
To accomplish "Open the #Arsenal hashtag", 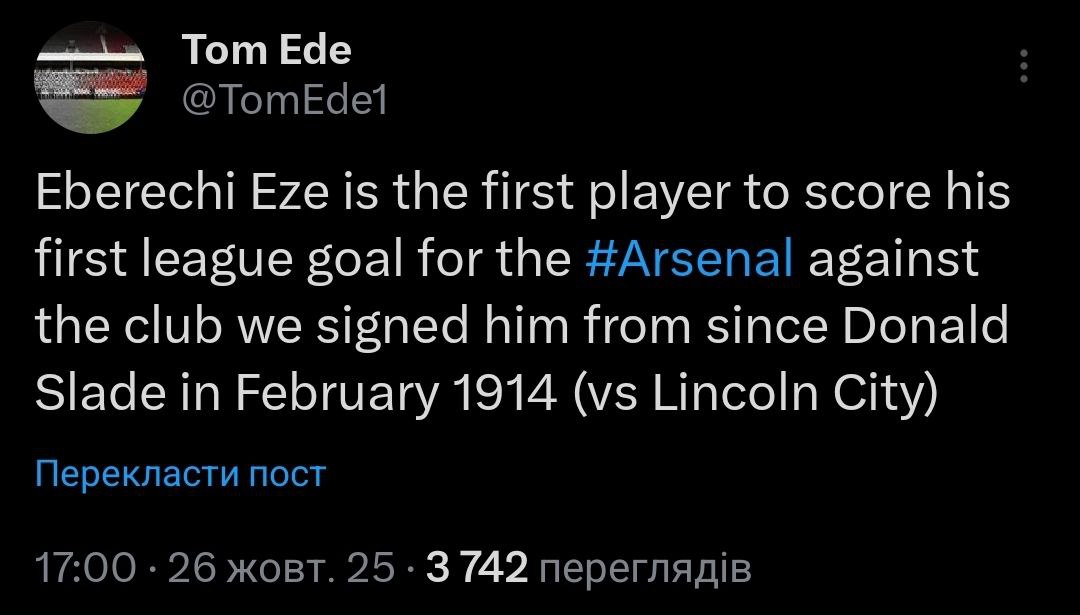I will click(x=688, y=259).
